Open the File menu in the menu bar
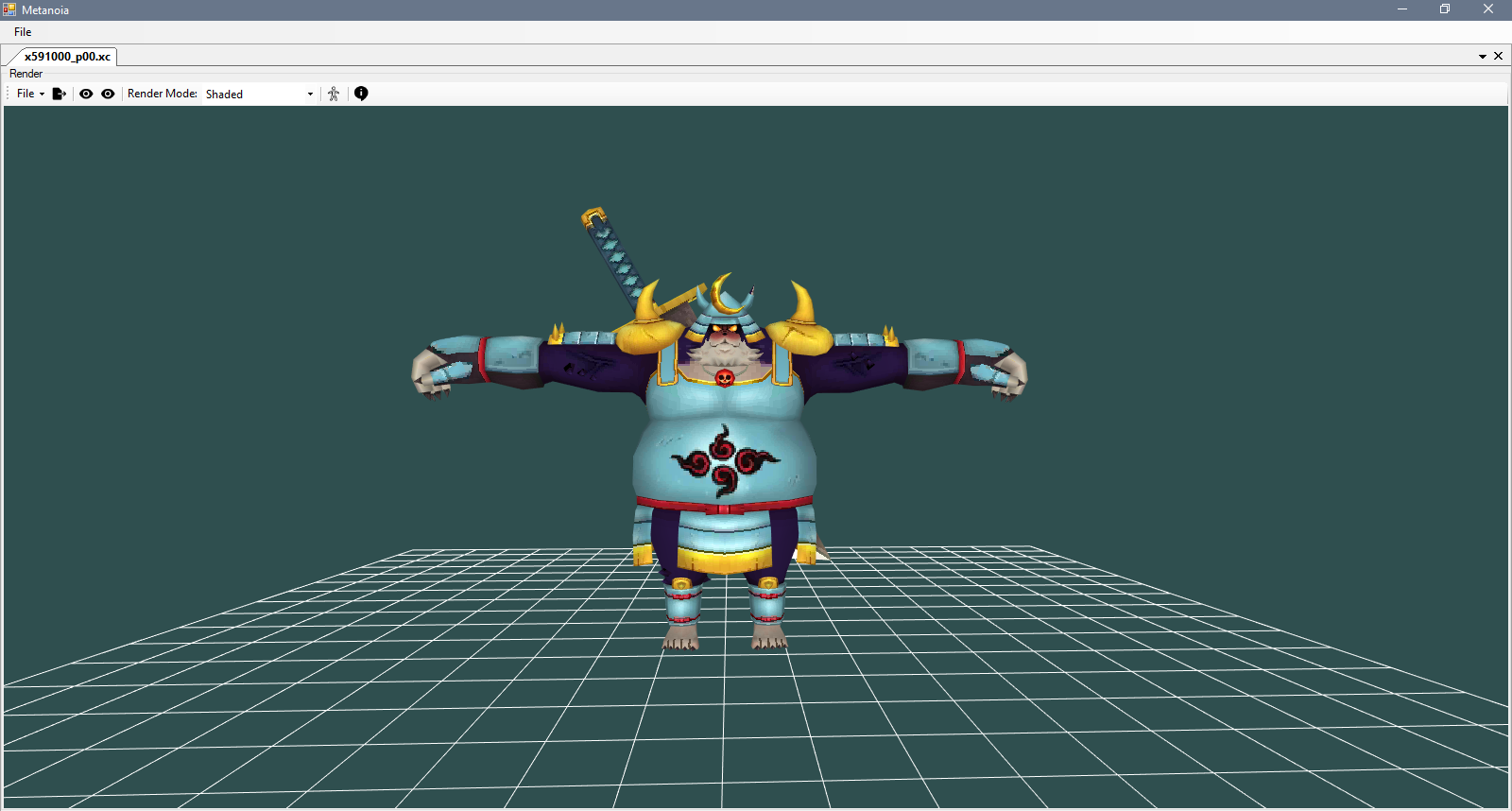The image size is (1512, 811). (23, 32)
